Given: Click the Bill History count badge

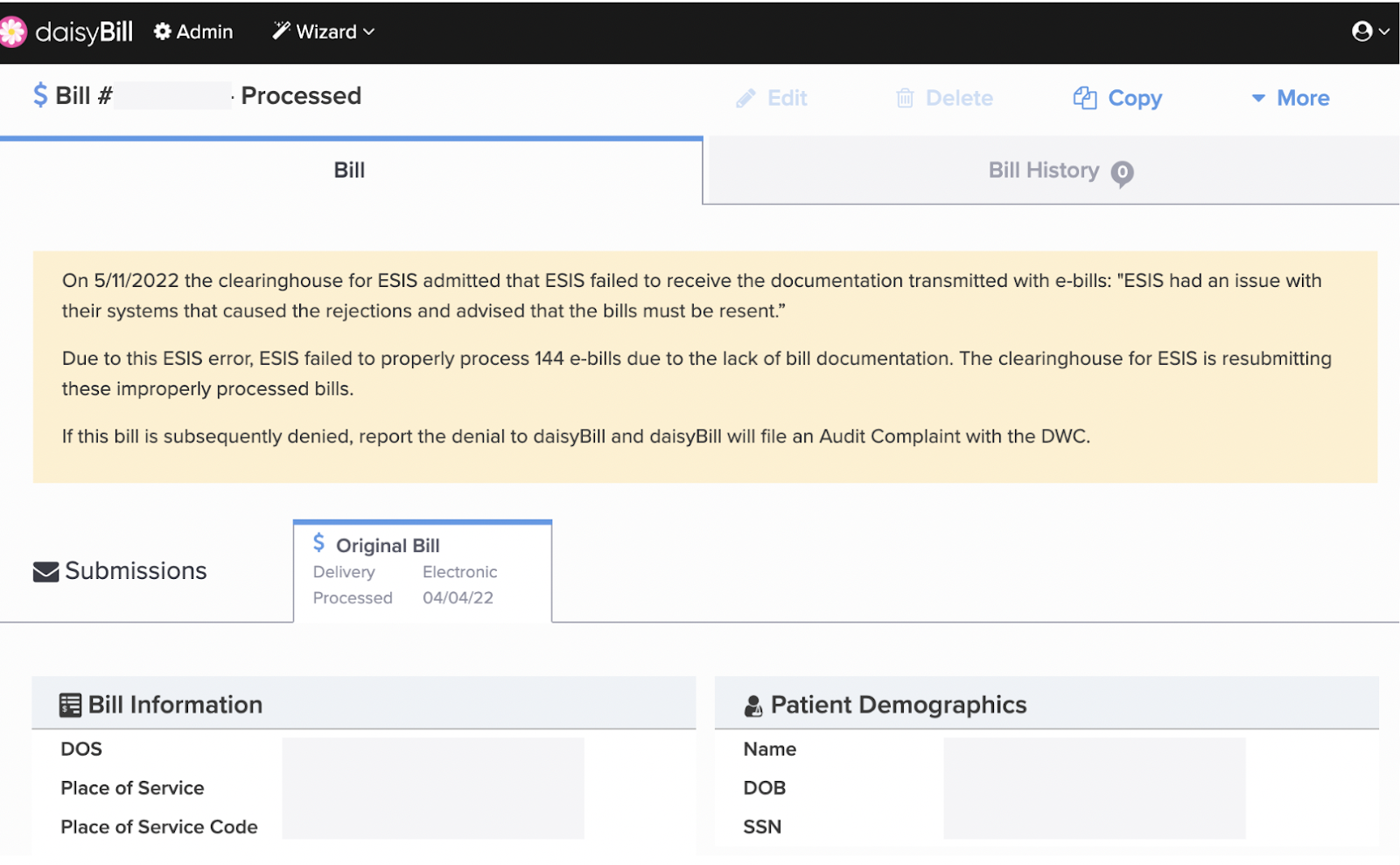Looking at the screenshot, I should tap(1122, 173).
